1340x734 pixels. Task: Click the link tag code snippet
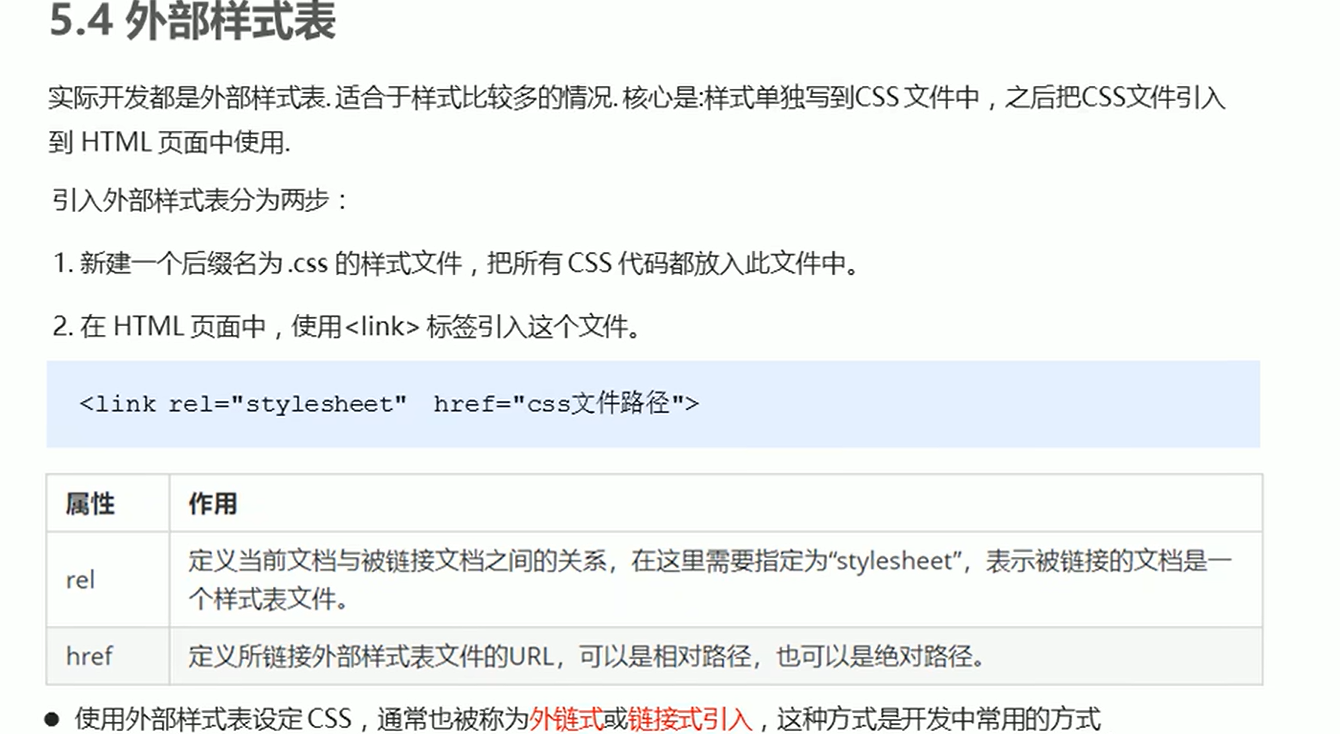[389, 404]
